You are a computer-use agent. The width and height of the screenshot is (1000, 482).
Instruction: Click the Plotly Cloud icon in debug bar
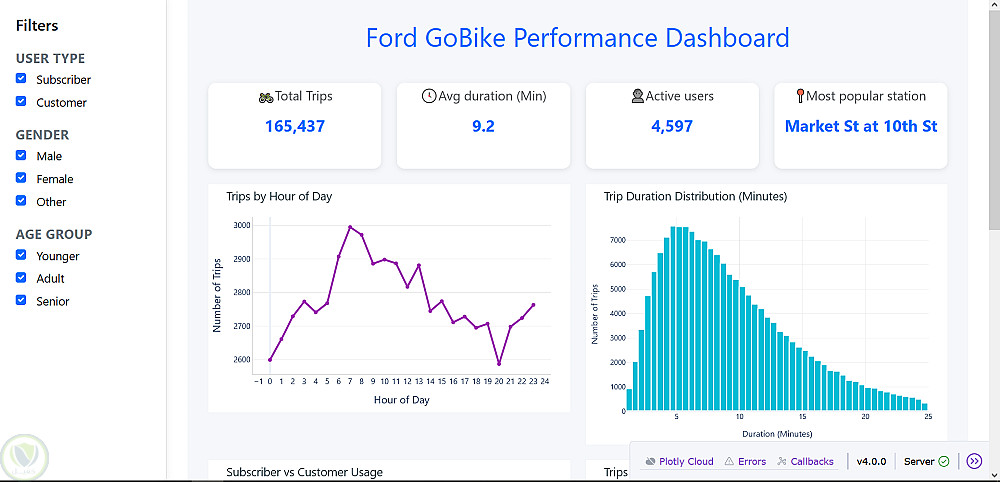pyautogui.click(x=651, y=462)
